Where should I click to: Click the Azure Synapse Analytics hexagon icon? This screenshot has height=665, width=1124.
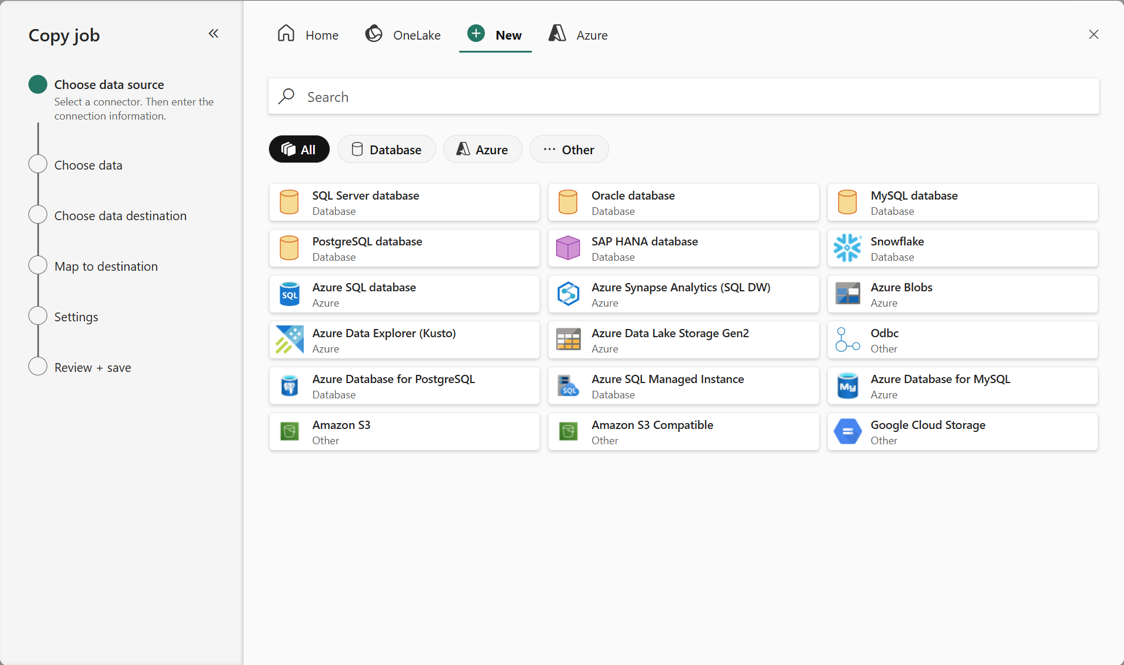click(x=568, y=294)
